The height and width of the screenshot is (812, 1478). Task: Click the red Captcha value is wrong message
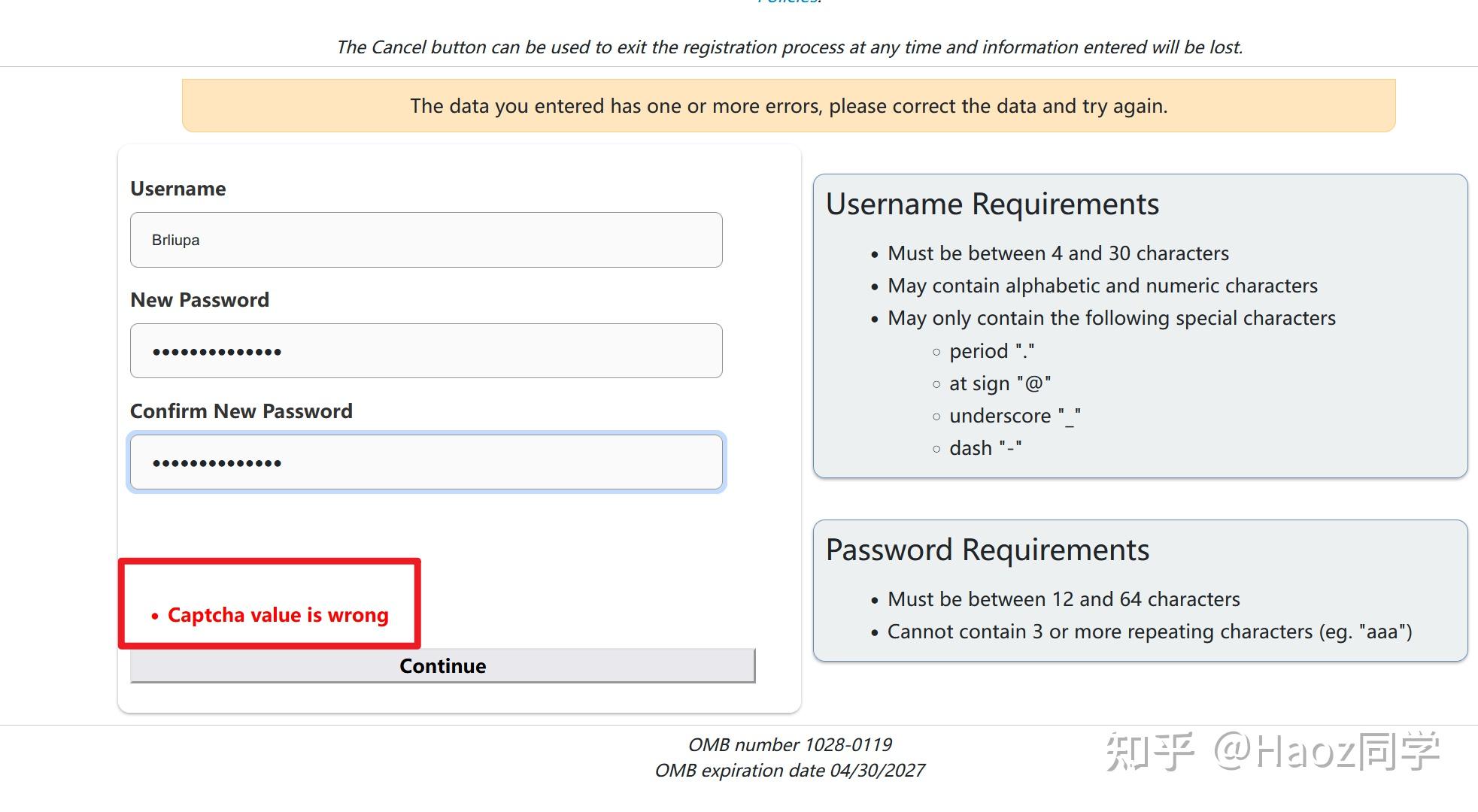point(278,615)
